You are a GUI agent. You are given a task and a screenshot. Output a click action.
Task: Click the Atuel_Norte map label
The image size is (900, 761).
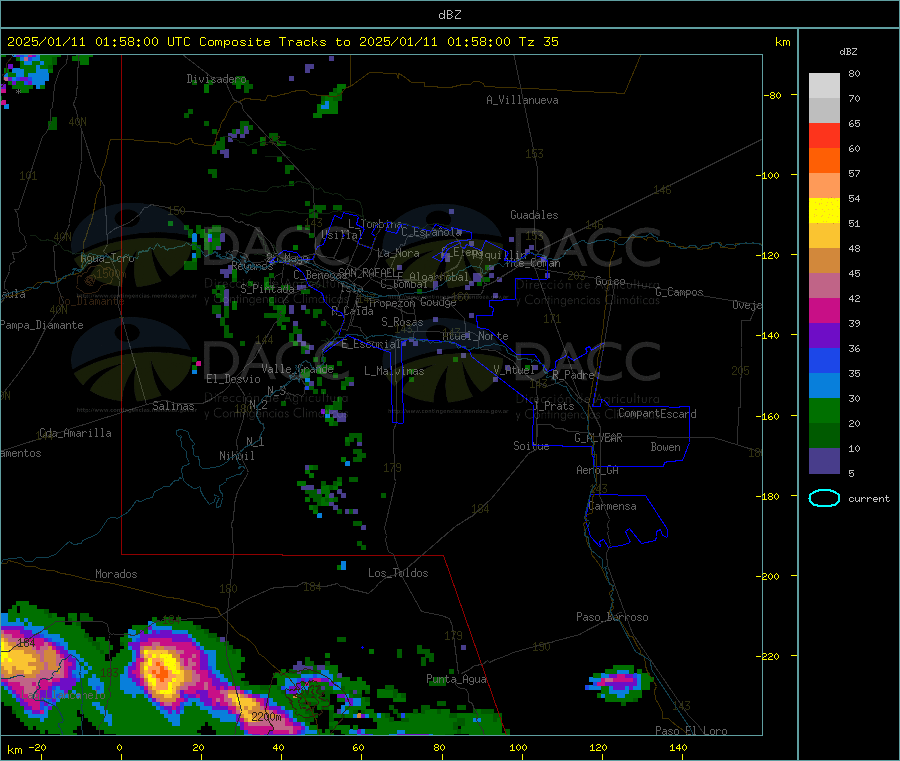point(475,336)
